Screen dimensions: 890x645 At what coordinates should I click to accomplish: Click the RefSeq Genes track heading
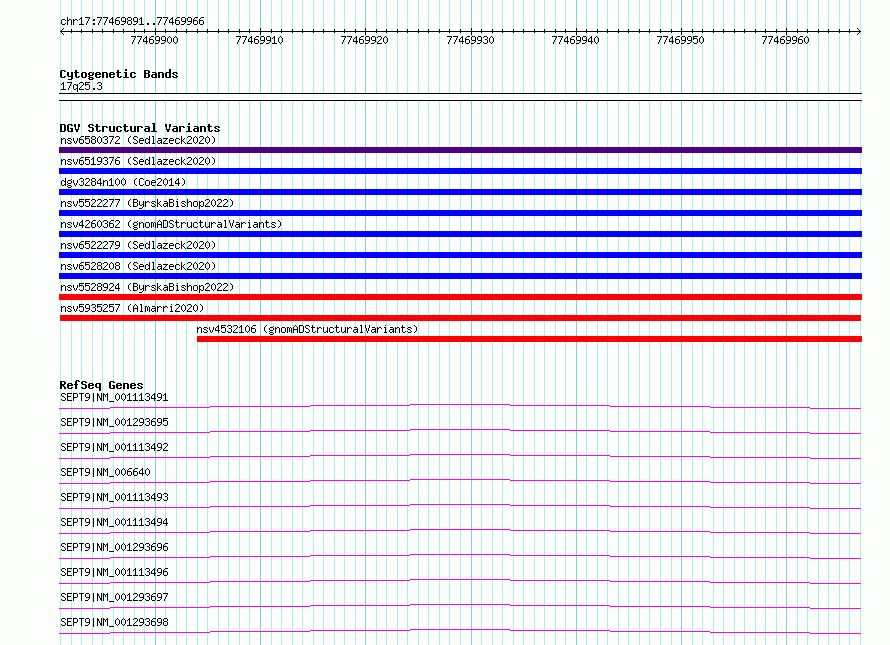(x=101, y=385)
